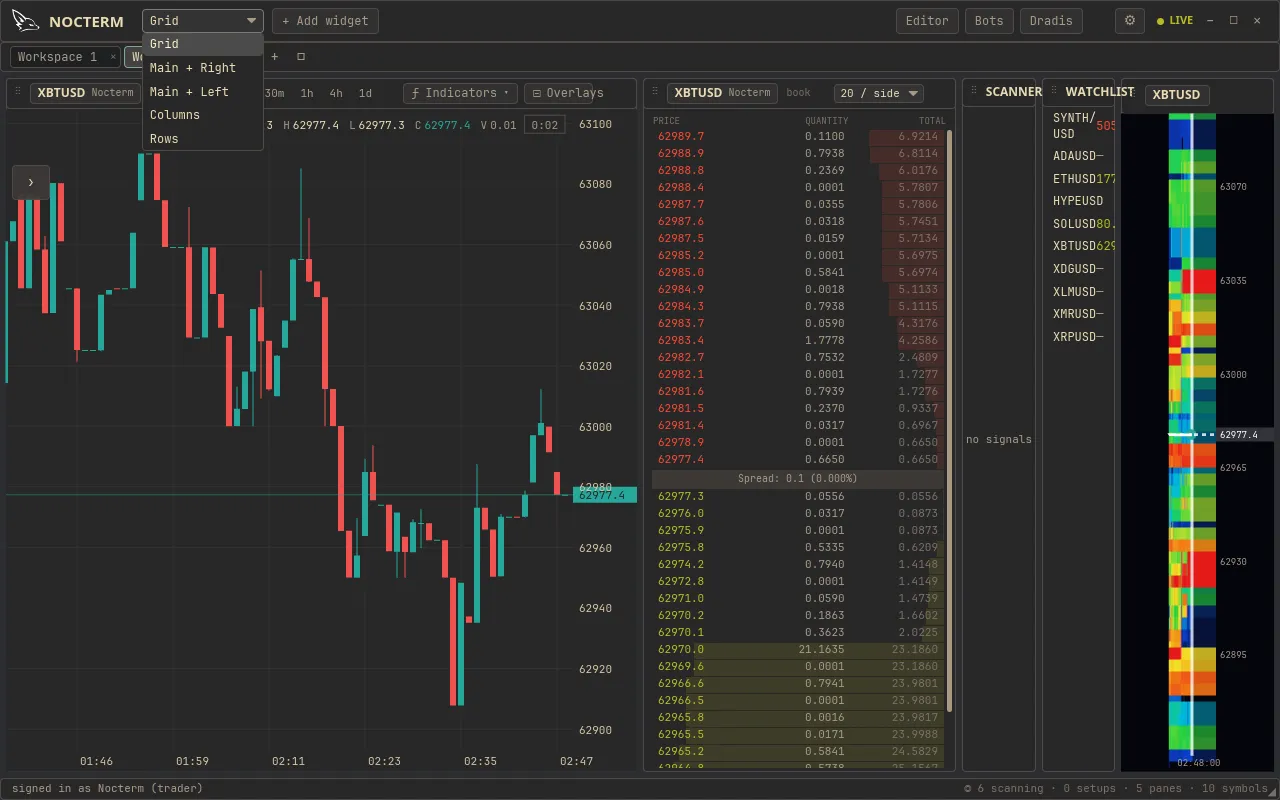
Task: Open the heatmap XBTUSD symbol selector
Action: tap(1176, 95)
